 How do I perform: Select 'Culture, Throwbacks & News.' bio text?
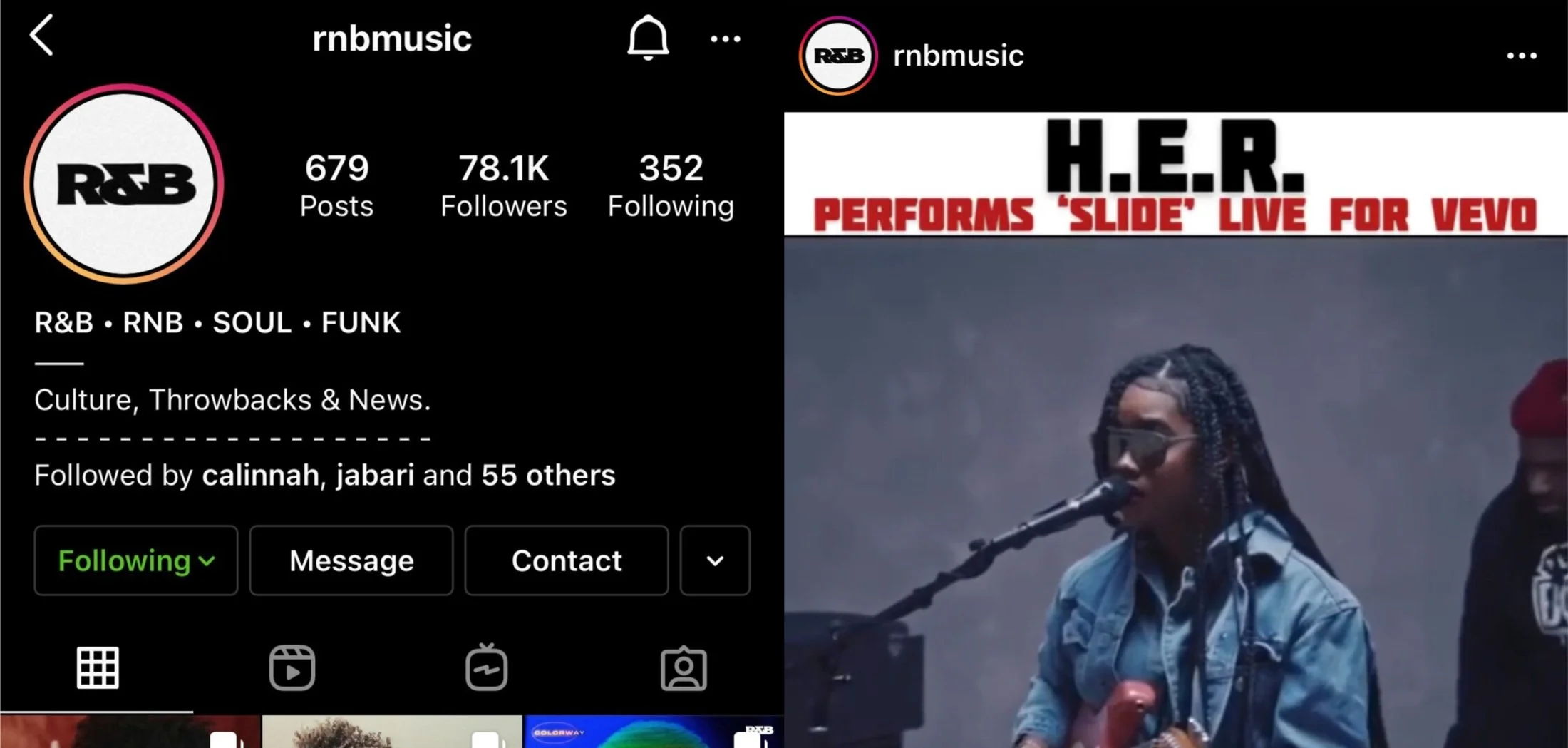(x=232, y=400)
